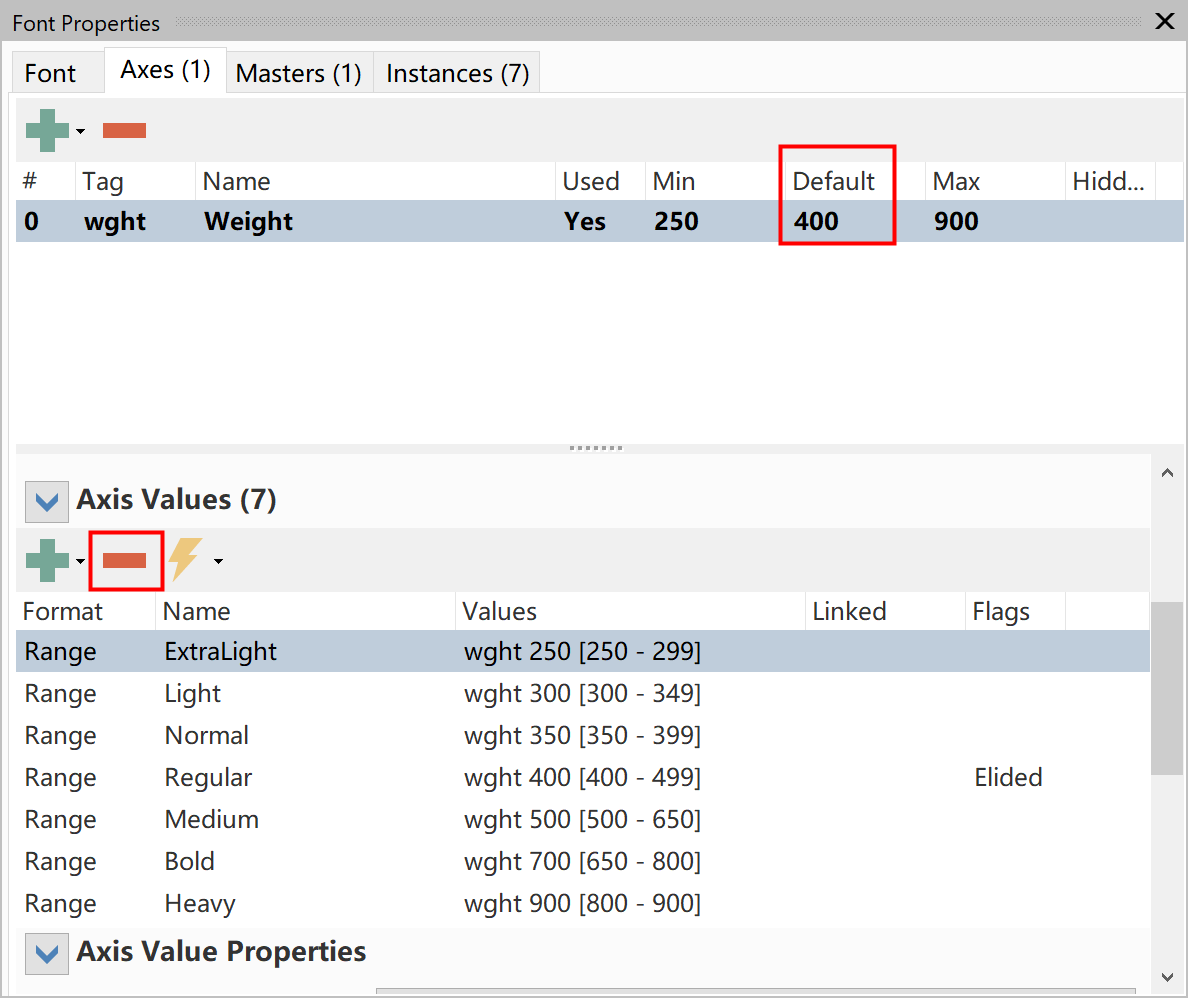This screenshot has width=1188, height=998.
Task: Remove the selected axis value with the red minus
Action: pyautogui.click(x=124, y=561)
